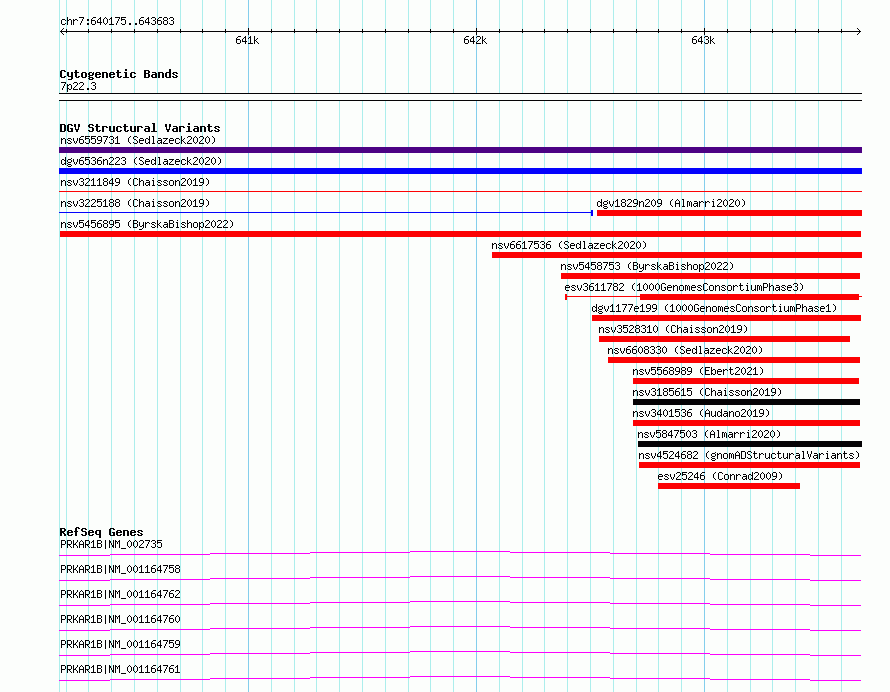890x692 pixels.
Task: Click the red dgv1829n209 variant bar
Action: pyautogui.click(x=729, y=213)
